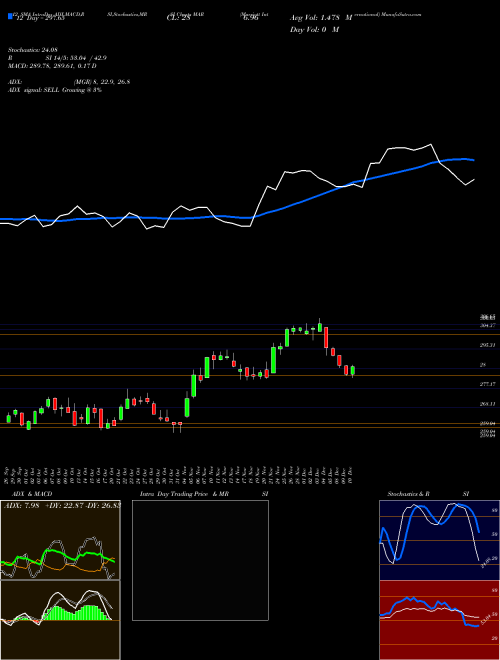The width and height of the screenshot is (500, 660).
Task: Open the MACD histogram thumbnail chart
Action: pos(60,620)
